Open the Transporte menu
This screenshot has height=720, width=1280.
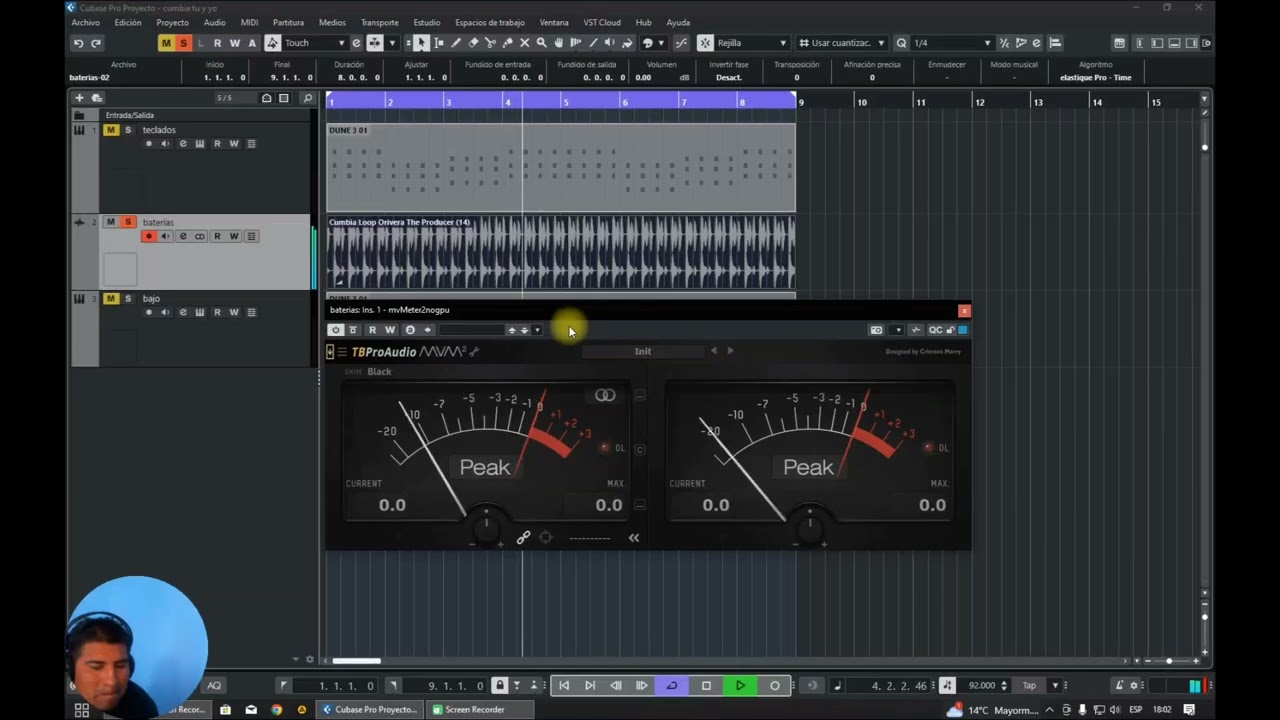point(379,22)
